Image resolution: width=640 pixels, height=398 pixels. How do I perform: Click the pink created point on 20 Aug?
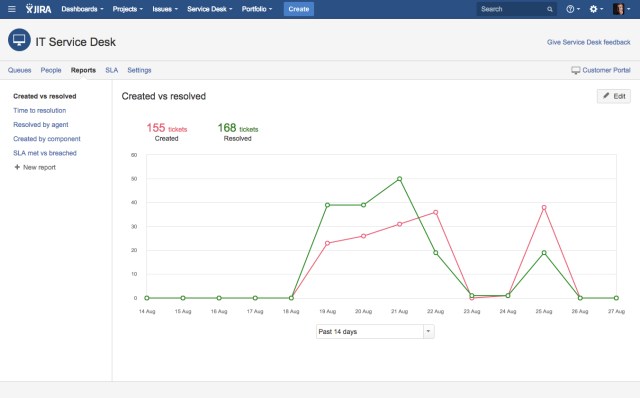(363, 236)
